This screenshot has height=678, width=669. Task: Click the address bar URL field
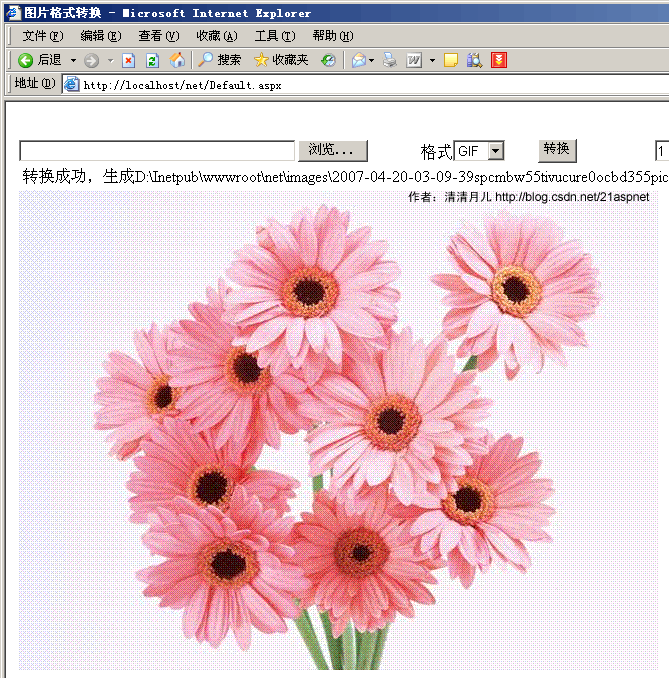click(366, 84)
